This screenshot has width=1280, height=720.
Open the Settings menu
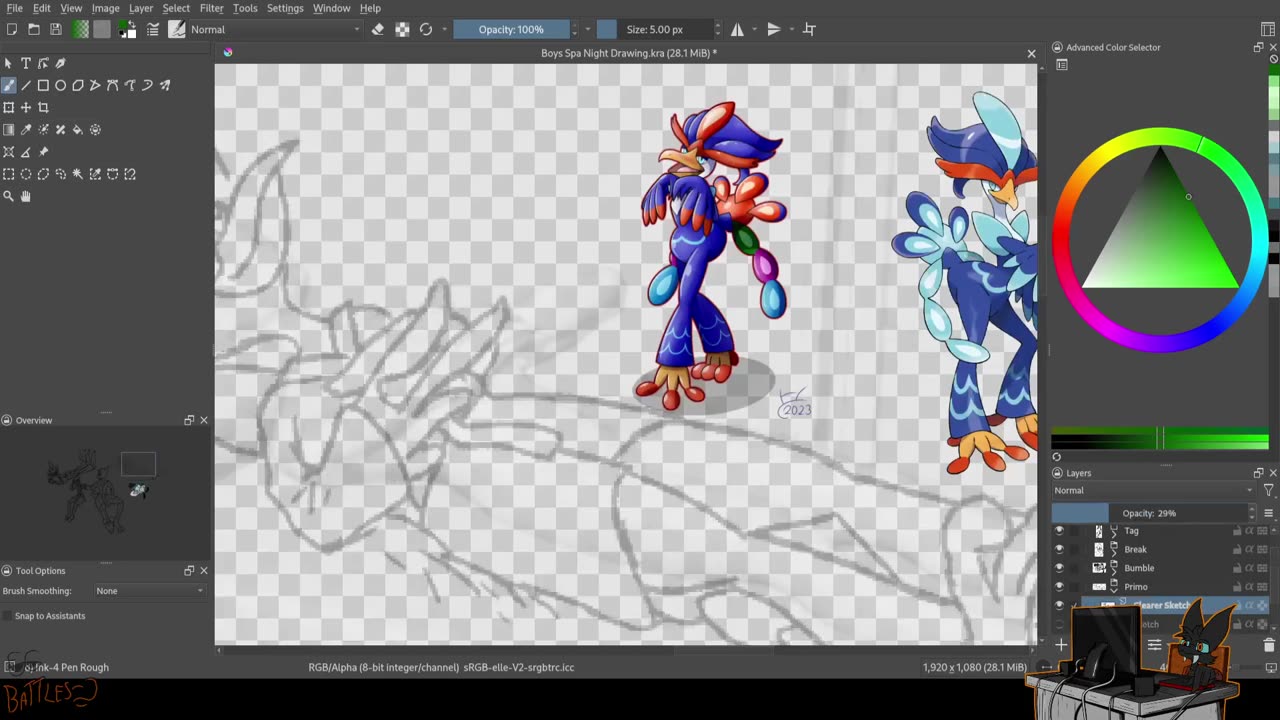click(x=285, y=8)
